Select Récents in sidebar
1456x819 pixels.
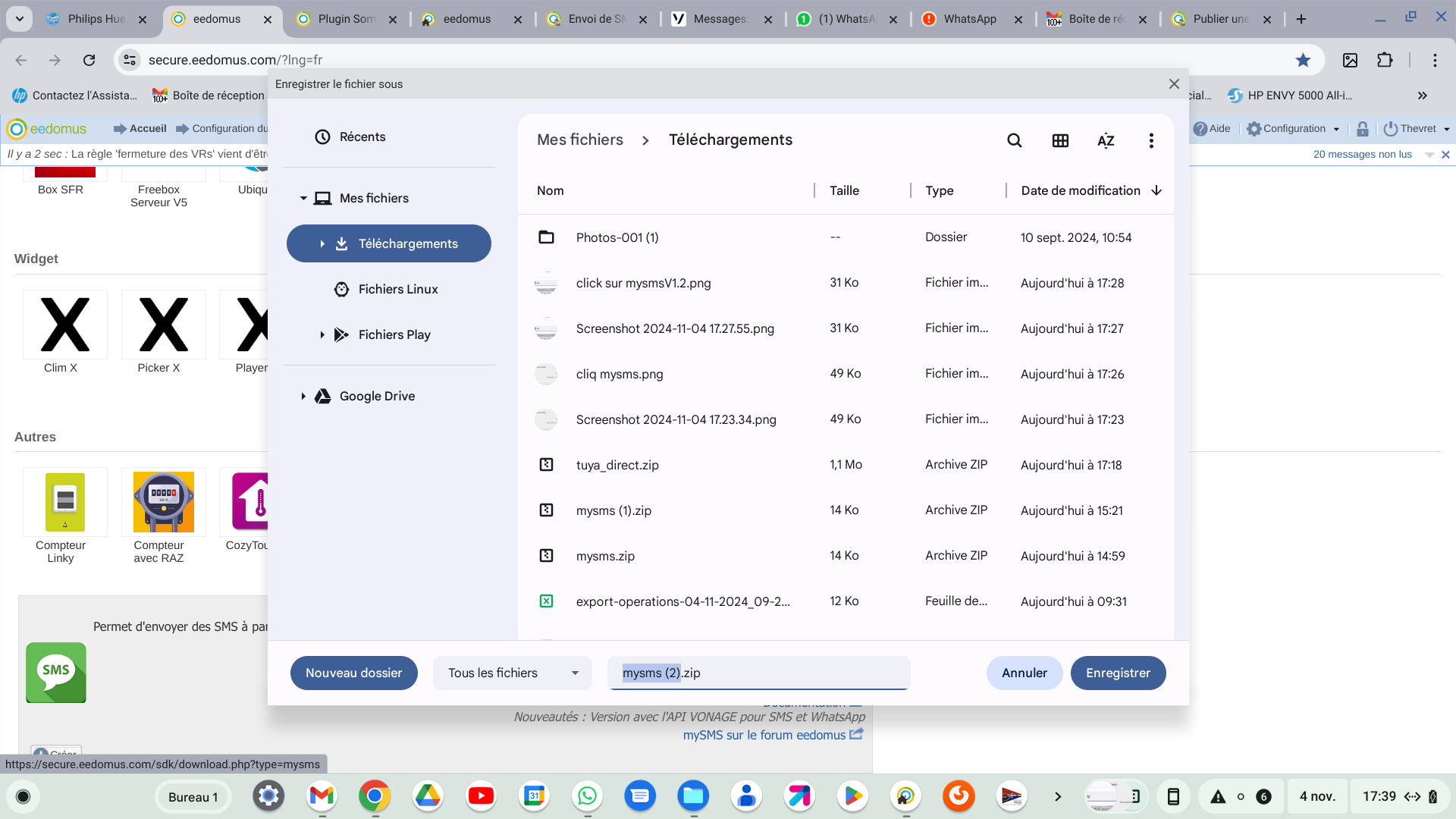tap(362, 136)
